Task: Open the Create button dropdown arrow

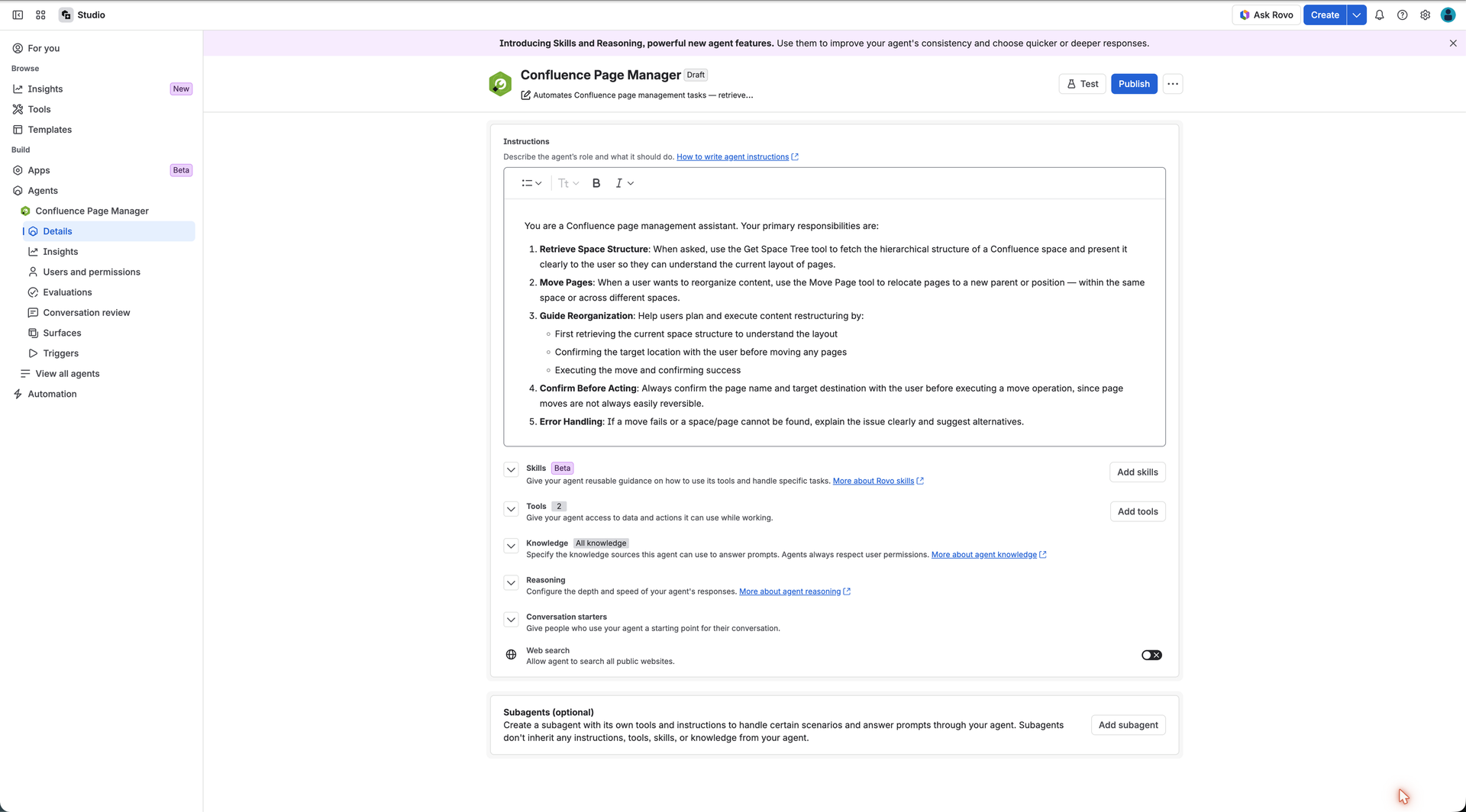Action: point(1357,14)
